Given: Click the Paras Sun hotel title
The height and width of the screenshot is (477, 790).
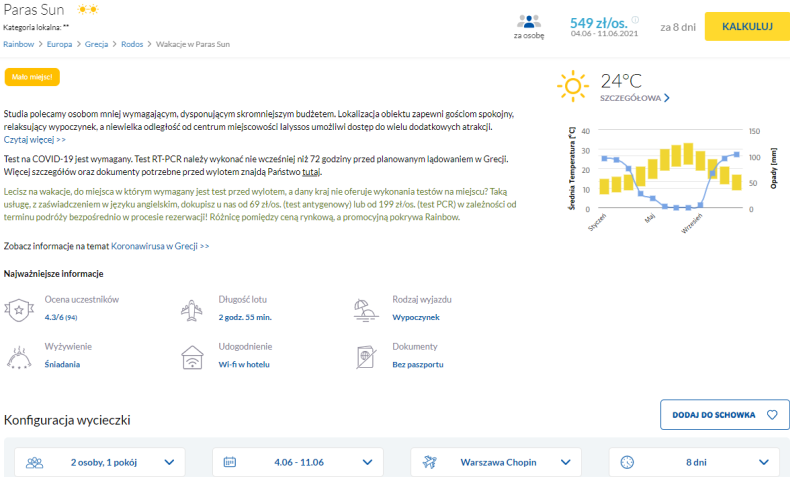Looking at the screenshot, I should click(34, 10).
